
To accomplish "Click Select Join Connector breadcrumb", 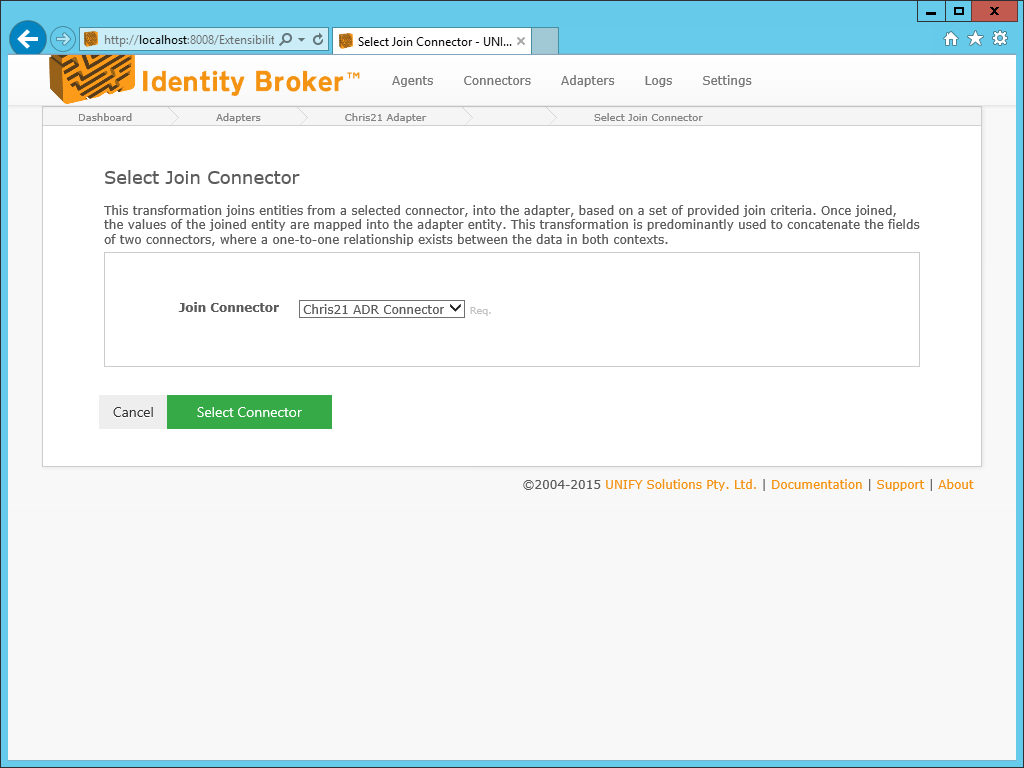I will (648, 118).
